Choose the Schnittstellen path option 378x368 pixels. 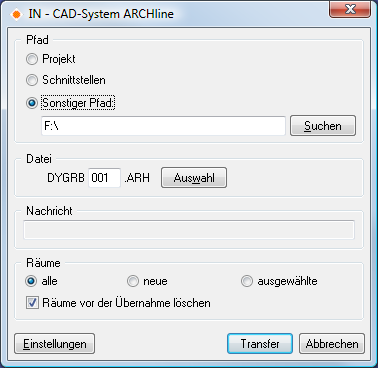tap(32, 80)
